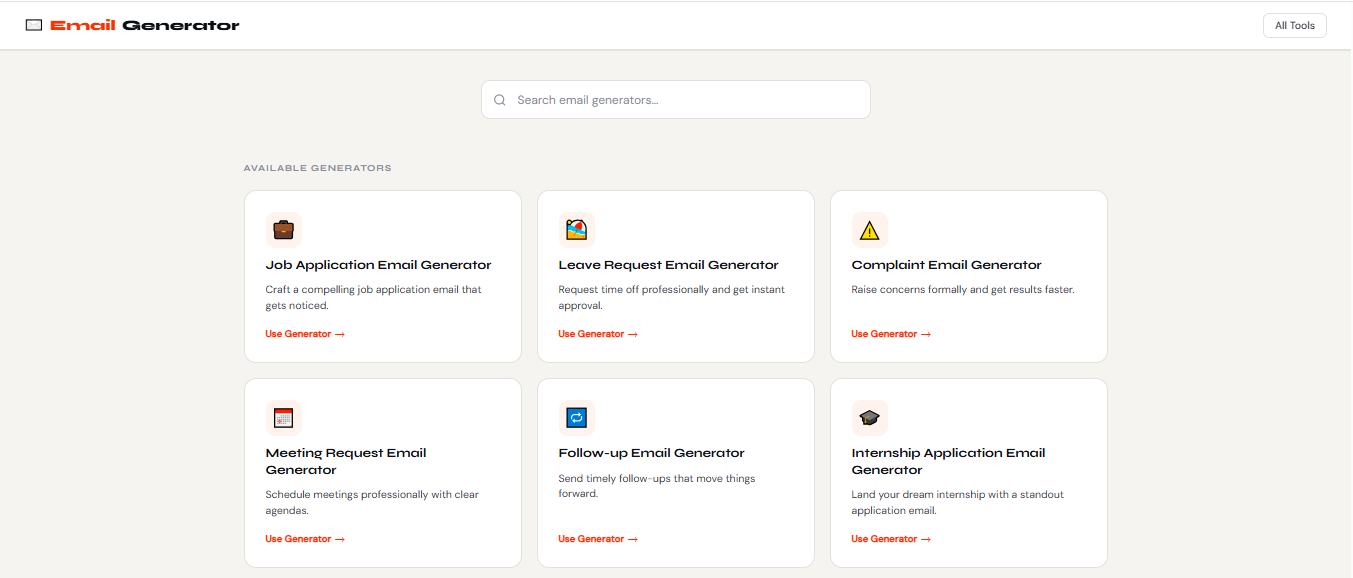Click the square logo icon in the header
Image resolution: width=1353 pixels, height=578 pixels.
[34, 24]
